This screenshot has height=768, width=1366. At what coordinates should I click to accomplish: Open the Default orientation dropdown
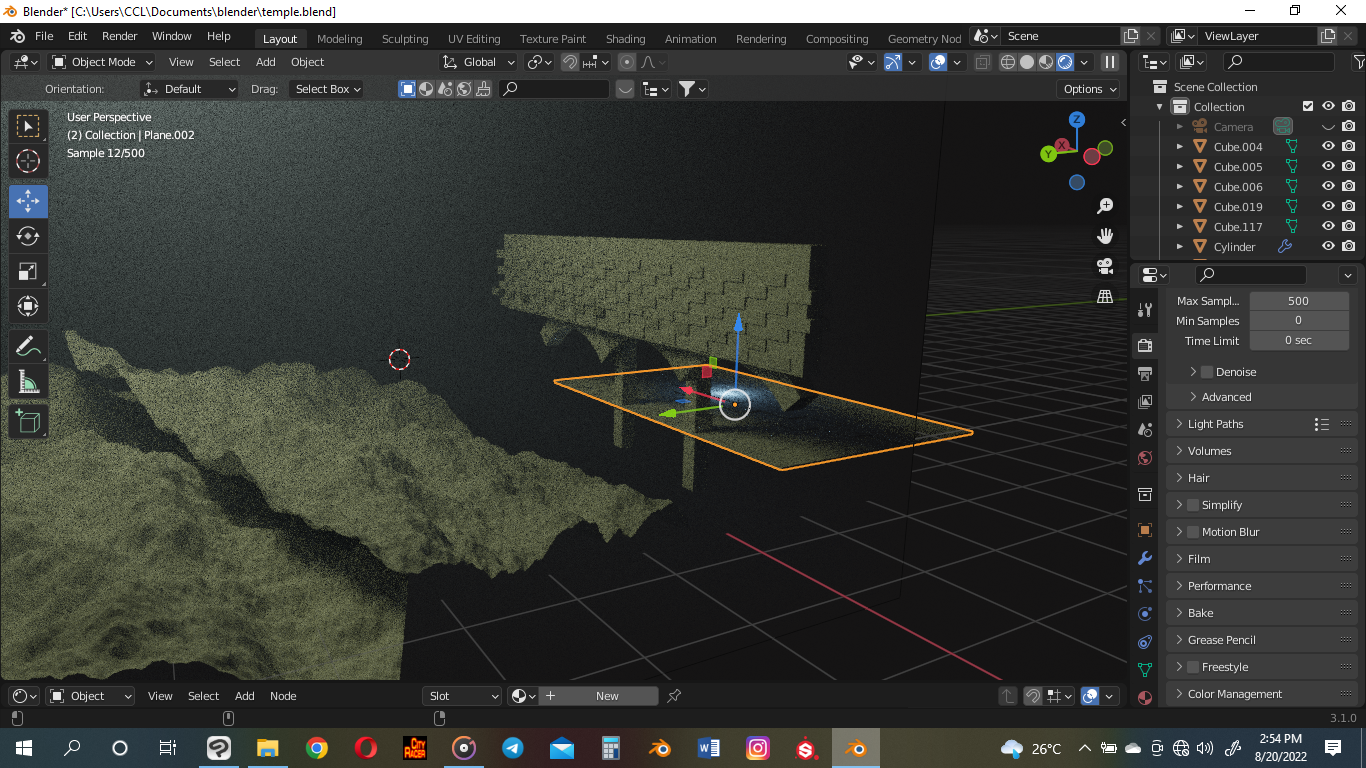(x=190, y=89)
